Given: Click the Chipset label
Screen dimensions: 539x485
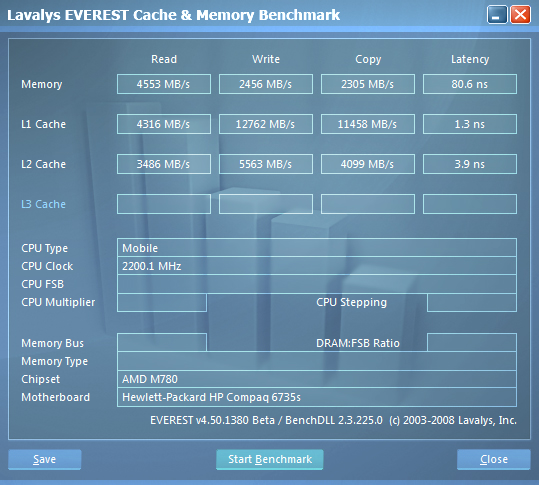Looking at the screenshot, I should (41, 379).
